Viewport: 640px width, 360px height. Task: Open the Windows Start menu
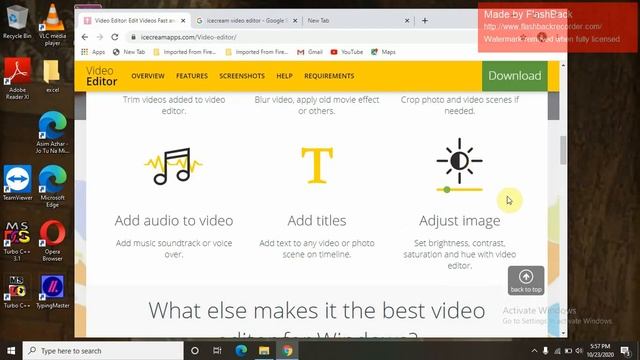click(11, 351)
